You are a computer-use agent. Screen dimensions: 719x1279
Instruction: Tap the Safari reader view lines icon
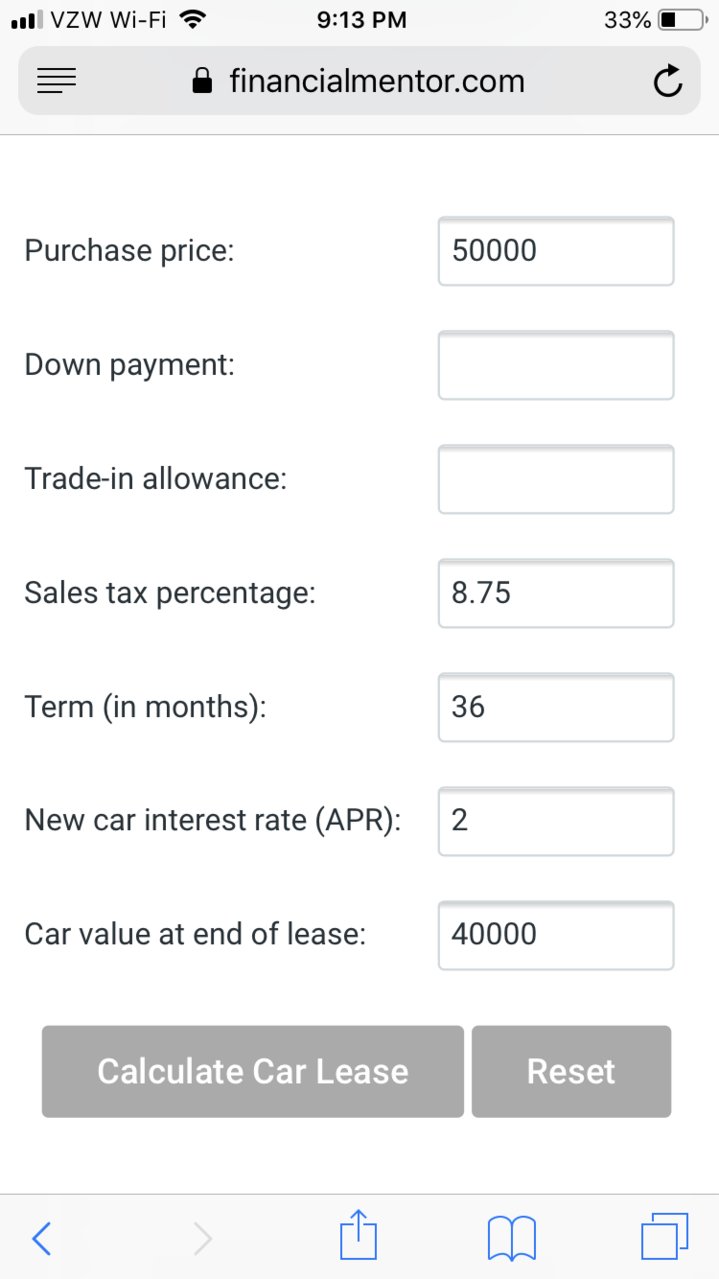coord(56,81)
